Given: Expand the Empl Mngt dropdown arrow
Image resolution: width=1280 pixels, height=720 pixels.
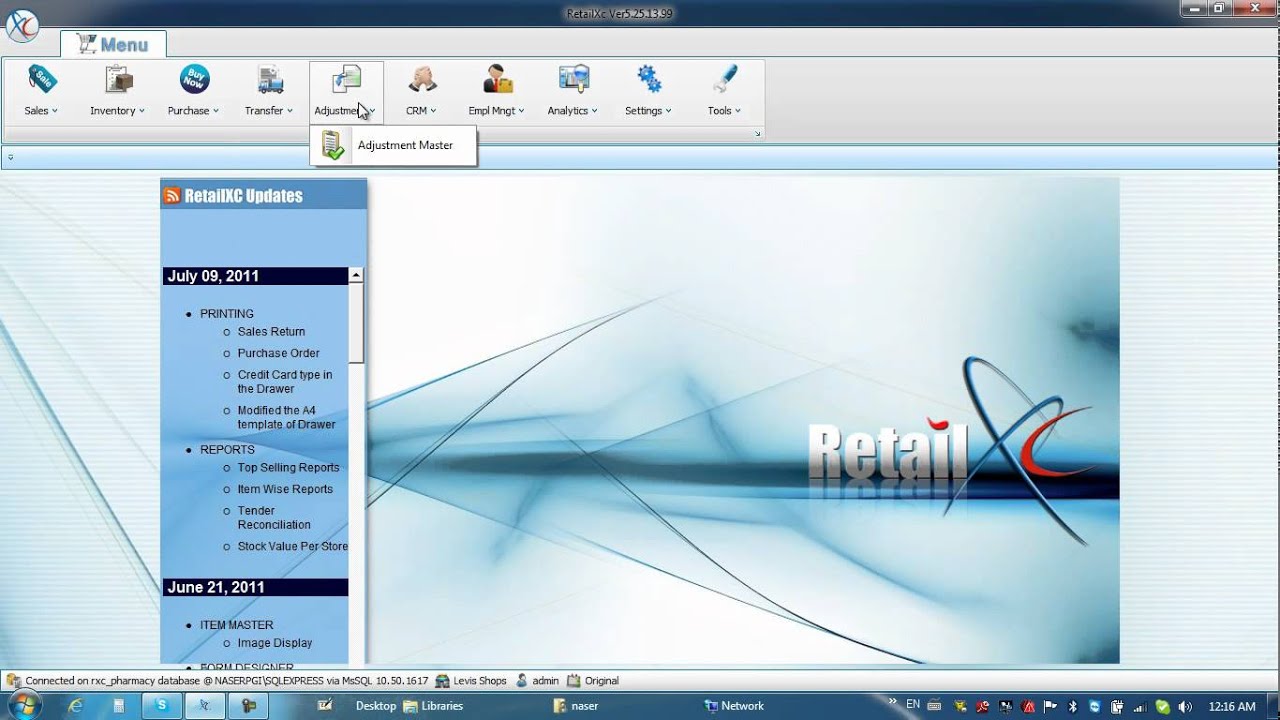Looking at the screenshot, I should point(521,111).
